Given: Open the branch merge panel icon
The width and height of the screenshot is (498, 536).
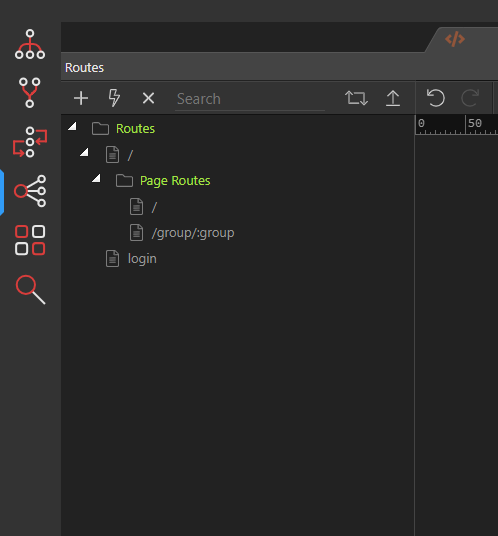Looking at the screenshot, I should pos(30,93).
